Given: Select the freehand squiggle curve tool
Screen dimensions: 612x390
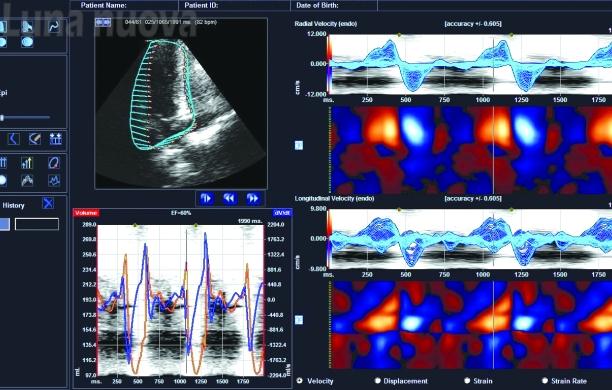Looking at the screenshot, I should (x=54, y=26).
